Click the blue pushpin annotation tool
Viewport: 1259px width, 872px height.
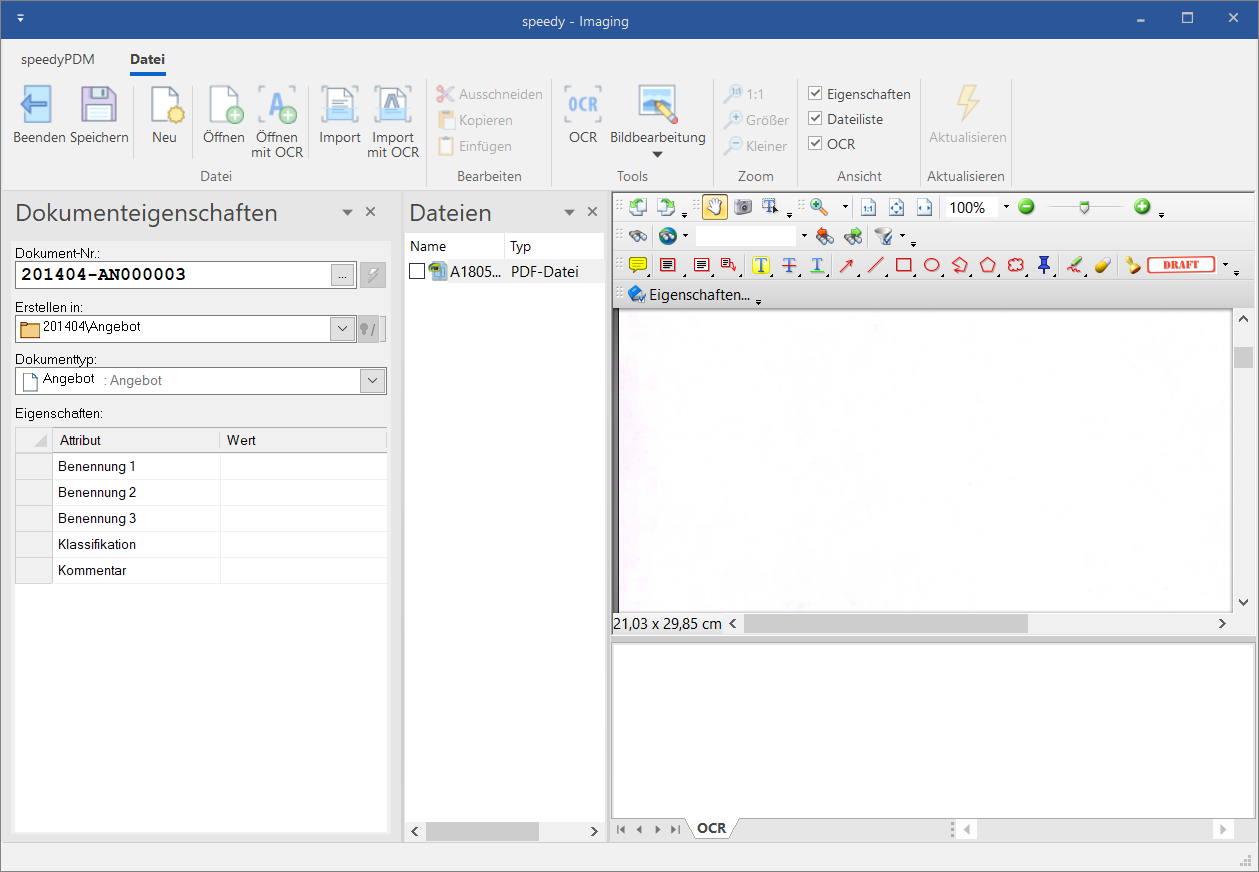click(x=1044, y=265)
